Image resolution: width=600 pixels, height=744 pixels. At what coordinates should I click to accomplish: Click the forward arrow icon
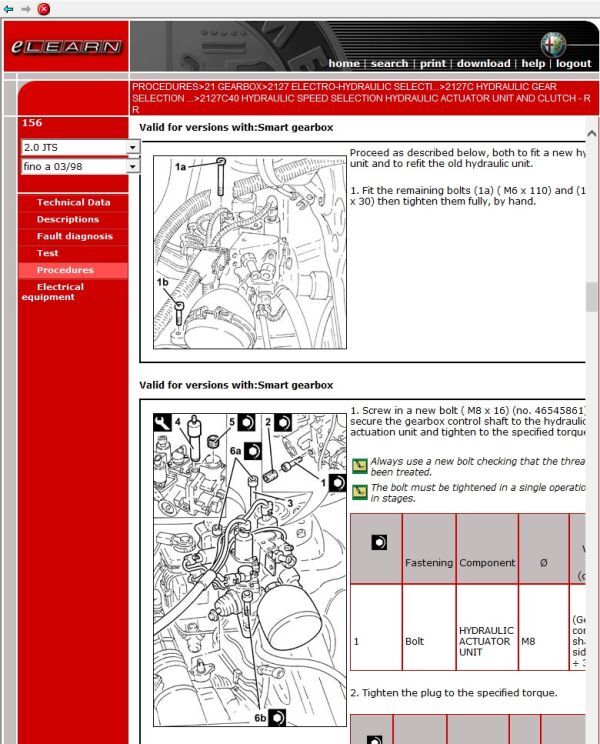coord(26,9)
